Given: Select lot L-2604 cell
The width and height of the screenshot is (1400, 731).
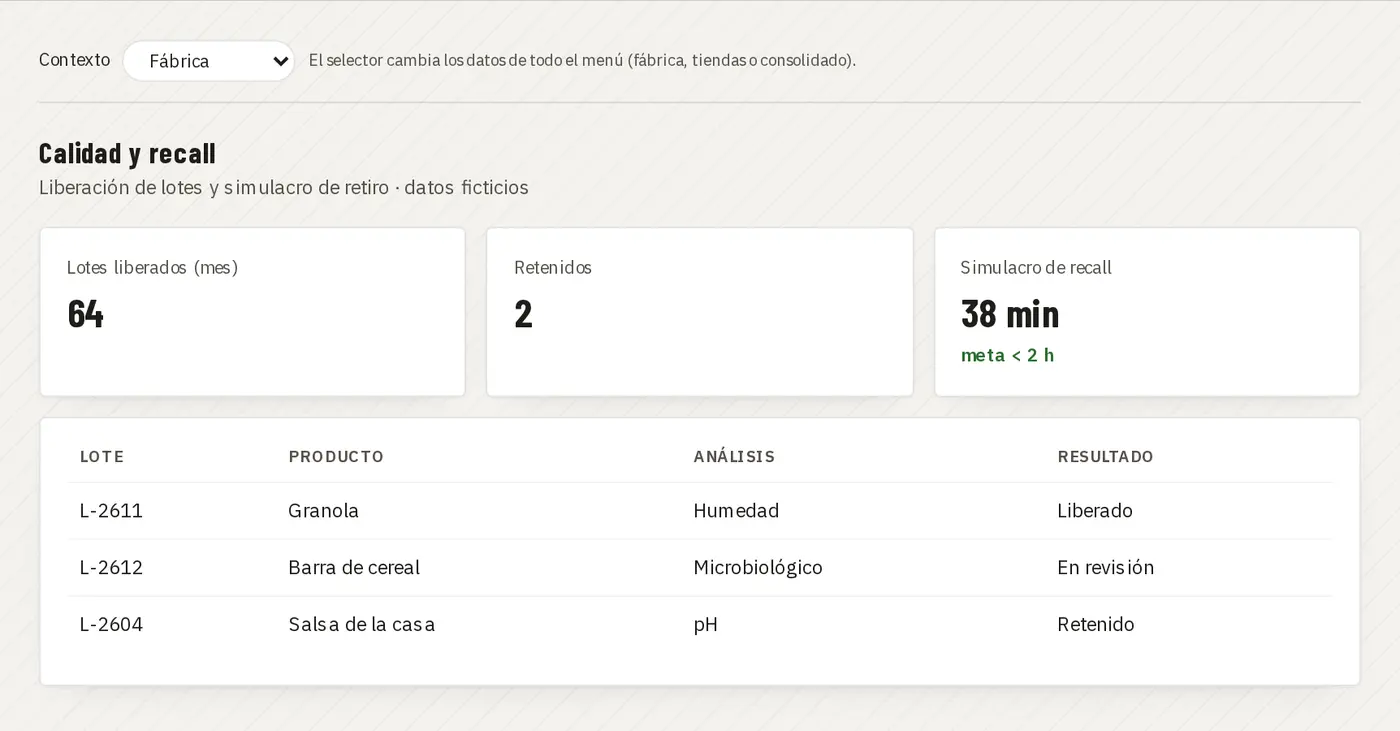Looking at the screenshot, I should [111, 625].
